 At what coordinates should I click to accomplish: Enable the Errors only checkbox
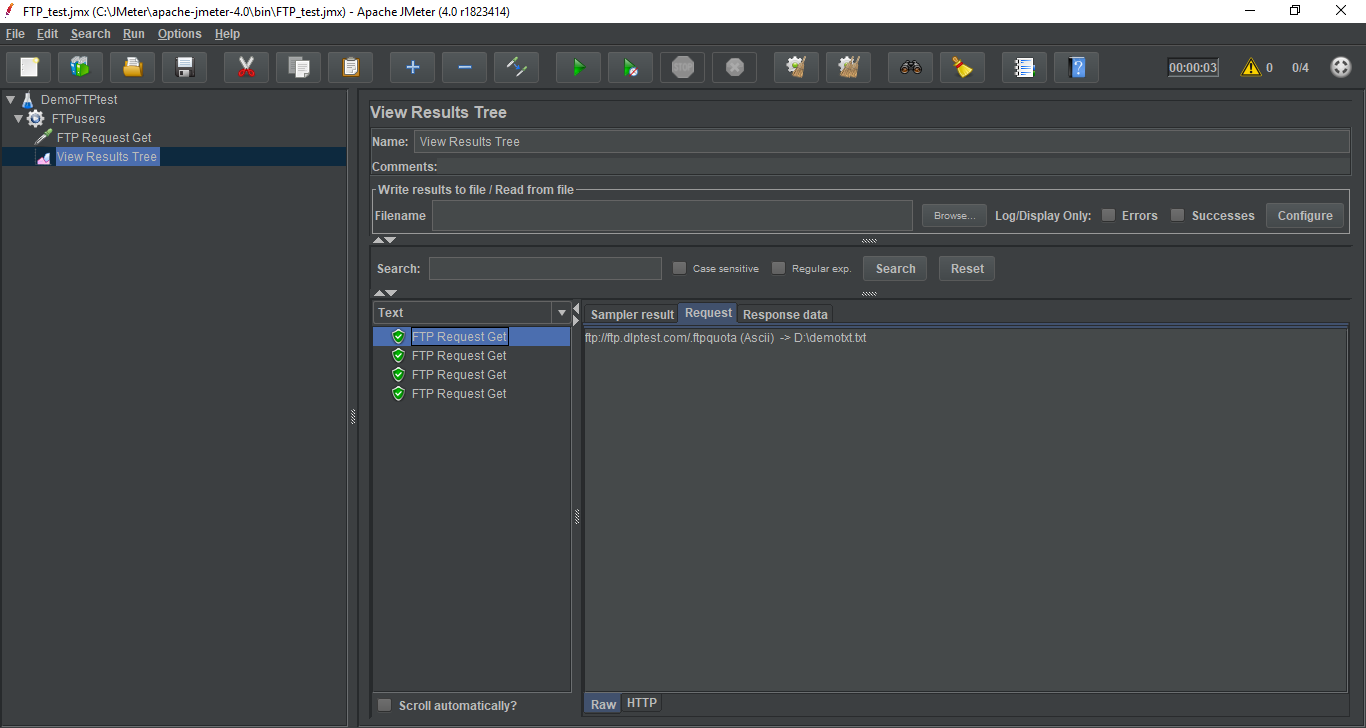click(1108, 215)
